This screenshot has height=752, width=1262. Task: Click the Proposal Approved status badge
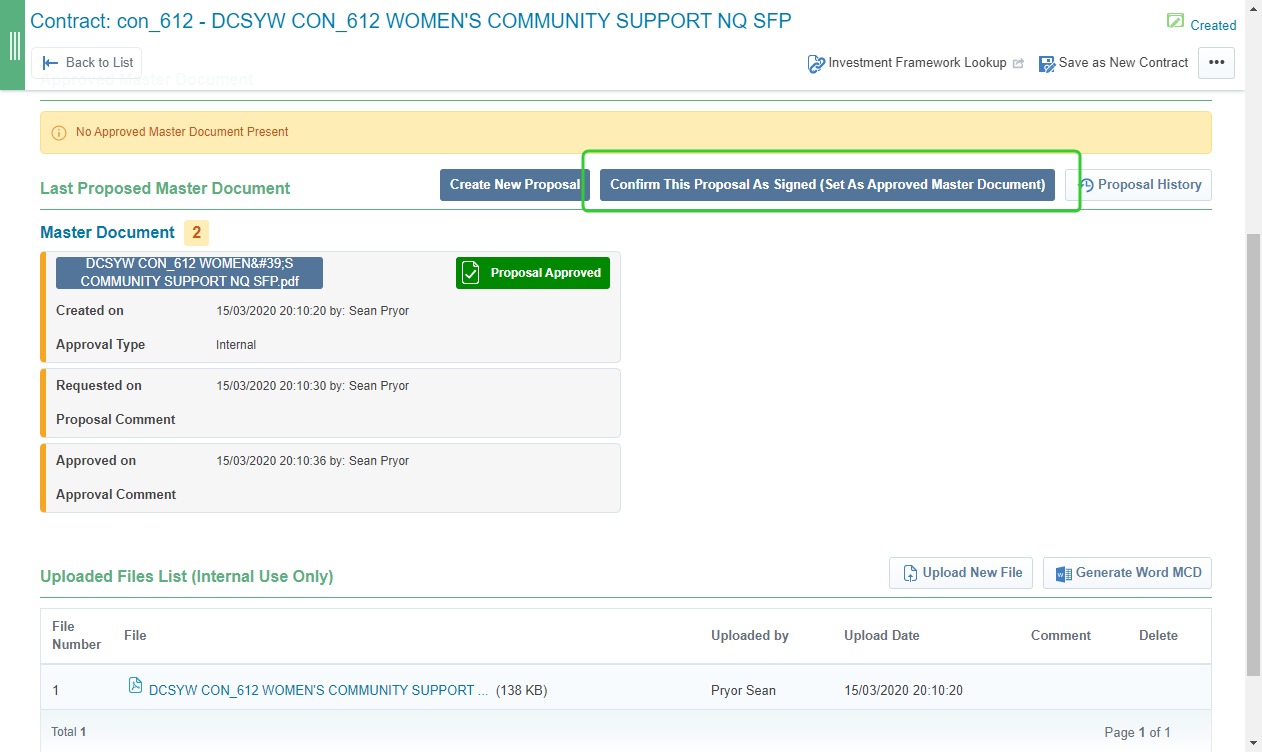click(x=532, y=273)
